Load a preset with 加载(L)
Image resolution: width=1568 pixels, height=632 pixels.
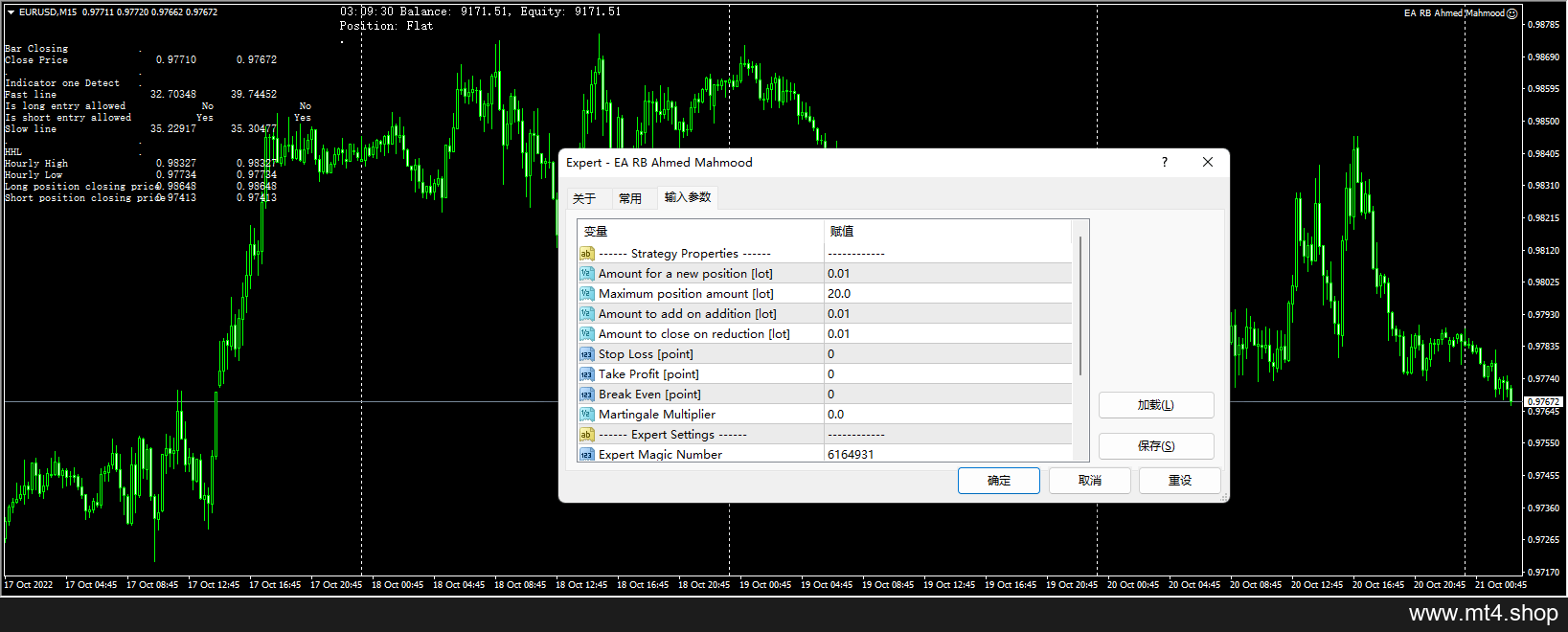coord(1156,405)
